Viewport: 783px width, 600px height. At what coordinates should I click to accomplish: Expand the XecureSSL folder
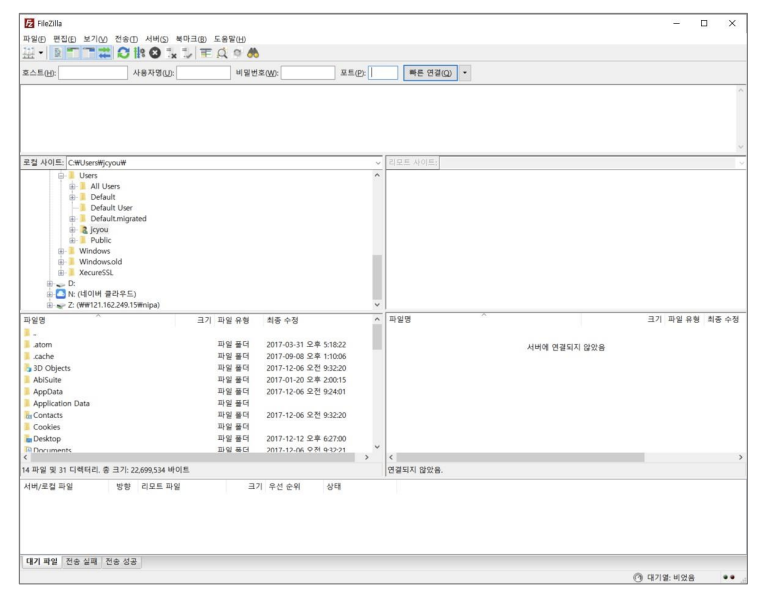pos(61,273)
